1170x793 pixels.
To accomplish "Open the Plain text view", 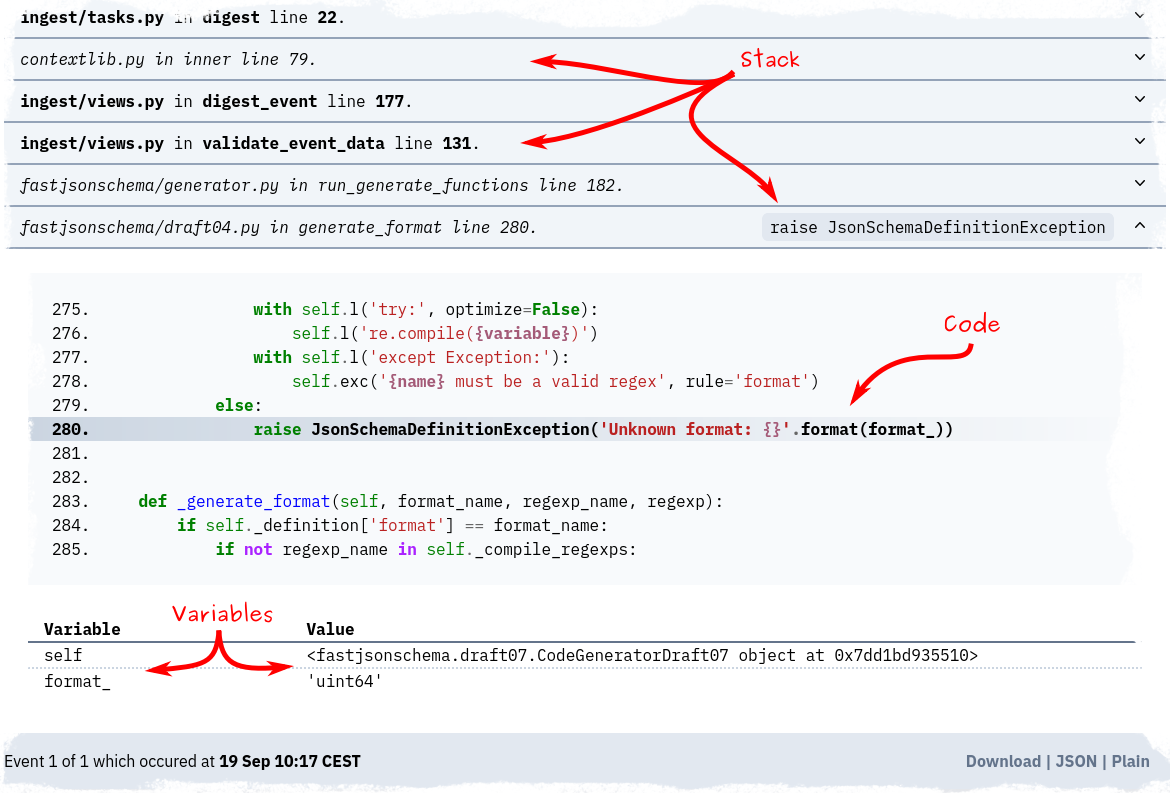I will [1130, 761].
